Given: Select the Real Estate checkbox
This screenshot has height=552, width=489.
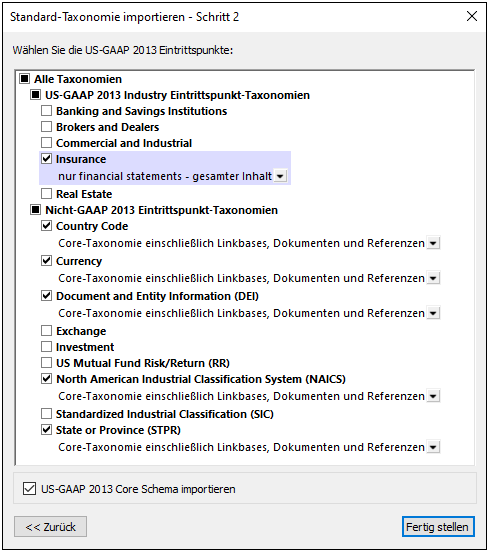Looking at the screenshot, I should pyautogui.click(x=46, y=194).
